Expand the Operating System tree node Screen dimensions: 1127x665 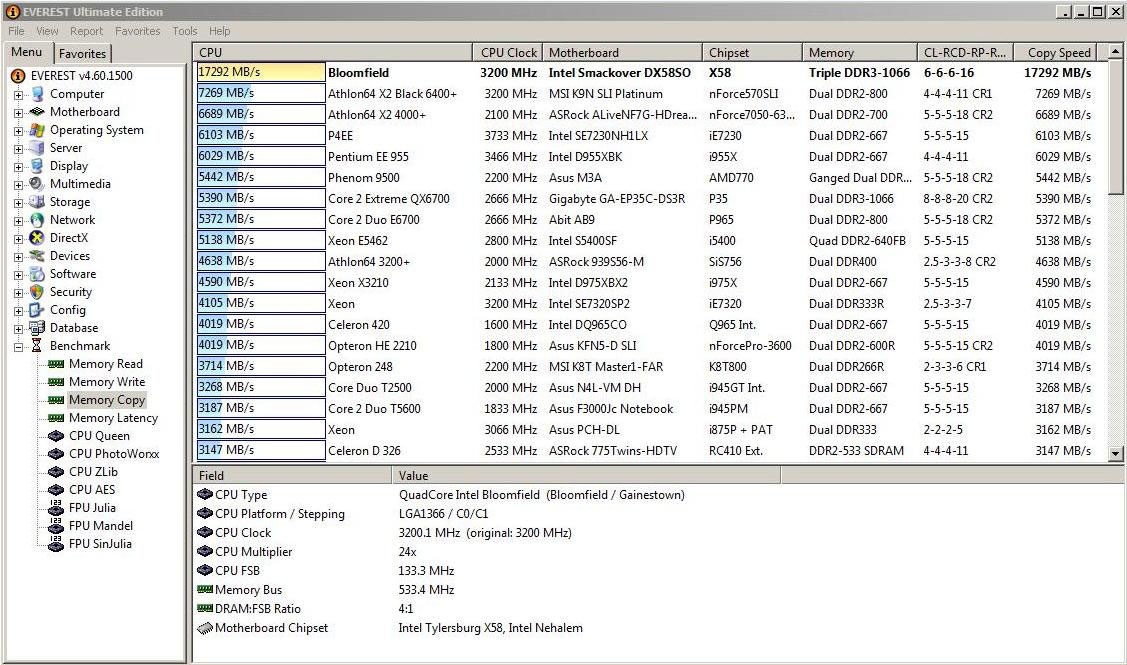(18, 131)
